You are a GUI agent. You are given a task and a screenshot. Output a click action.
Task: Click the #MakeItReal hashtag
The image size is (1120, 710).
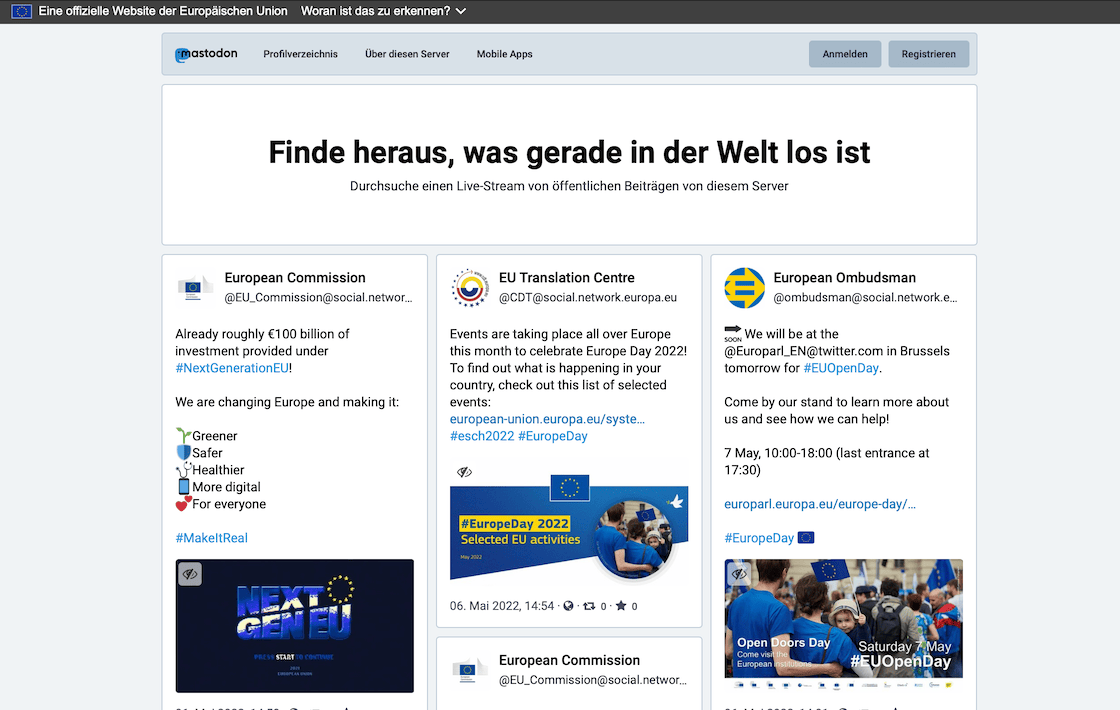coord(211,538)
